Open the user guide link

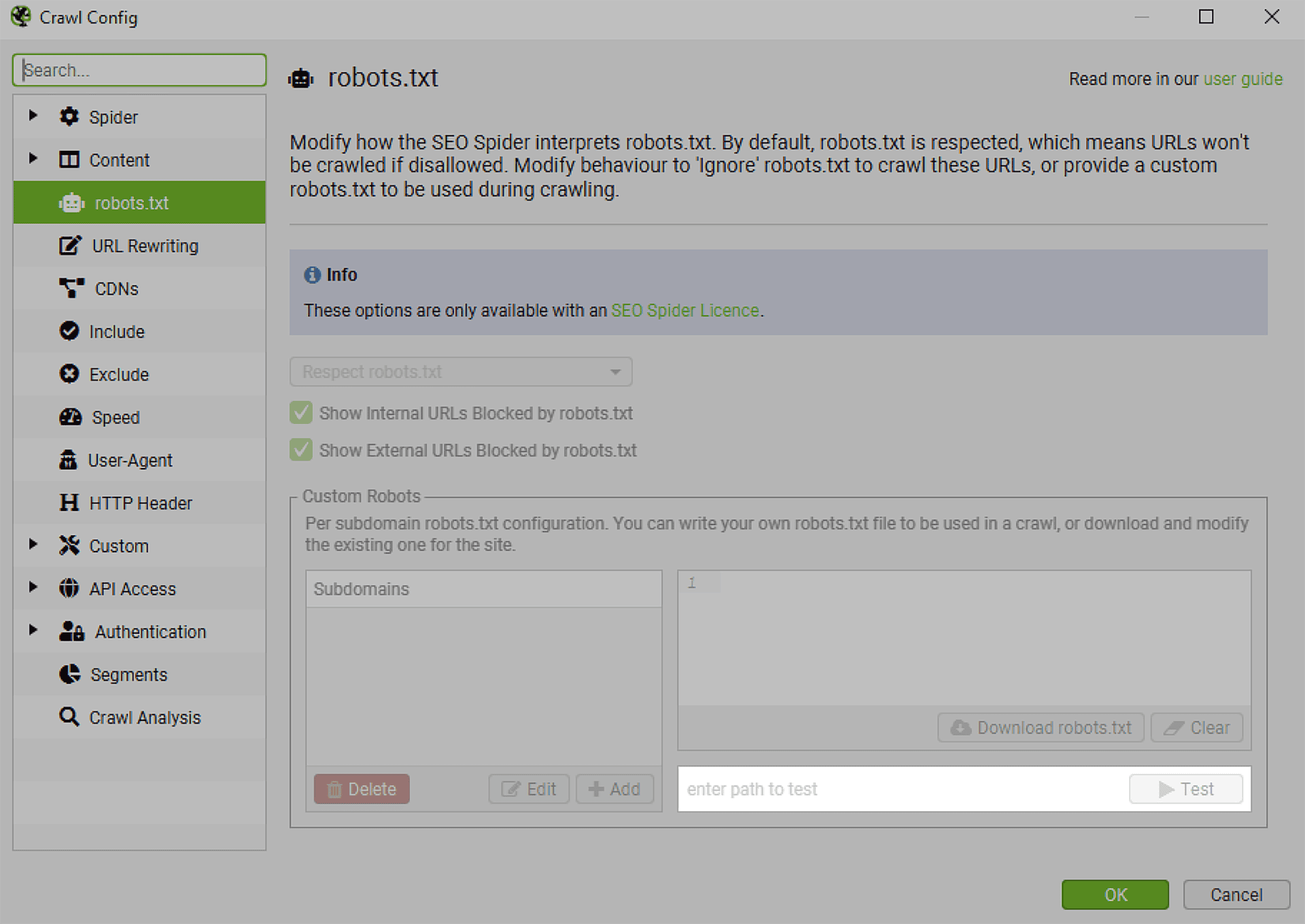[x=1242, y=79]
